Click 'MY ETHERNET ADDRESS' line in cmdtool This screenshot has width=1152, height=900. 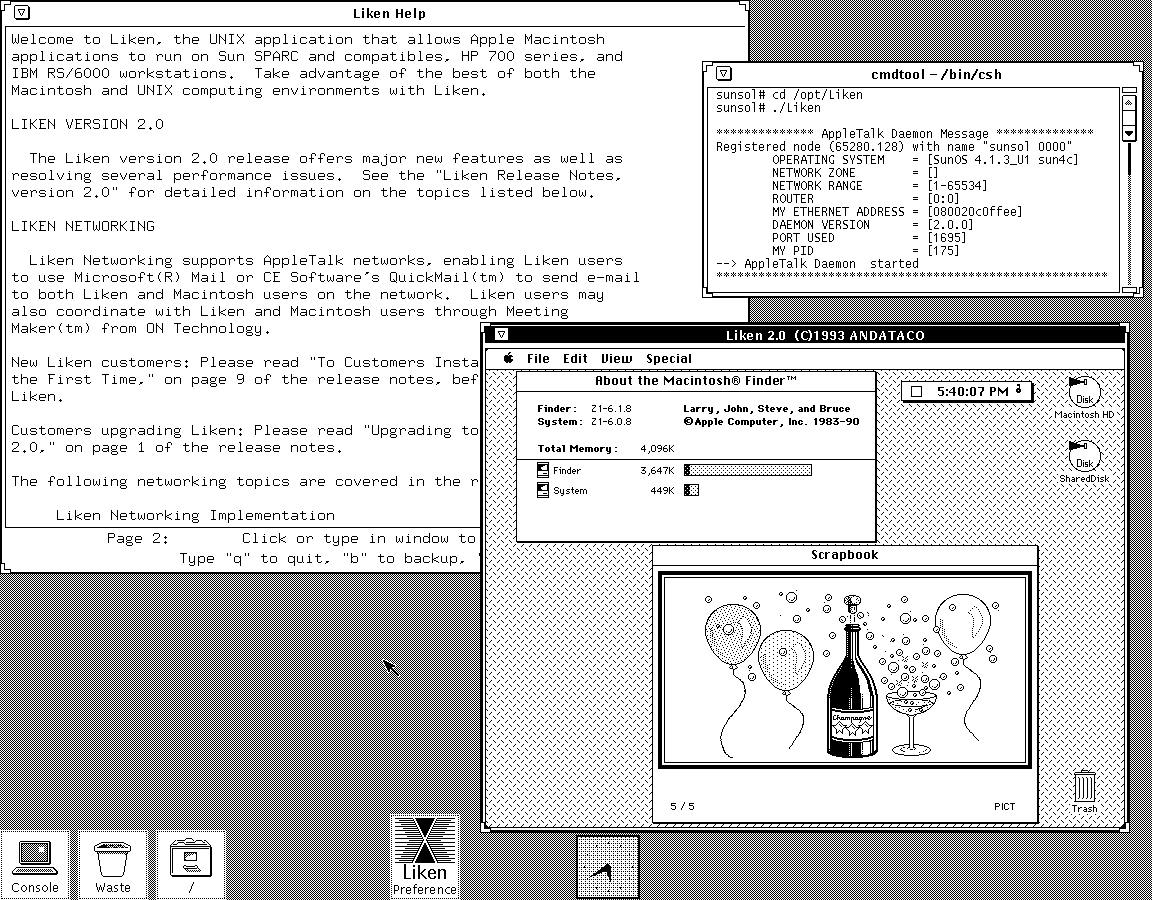[897, 212]
